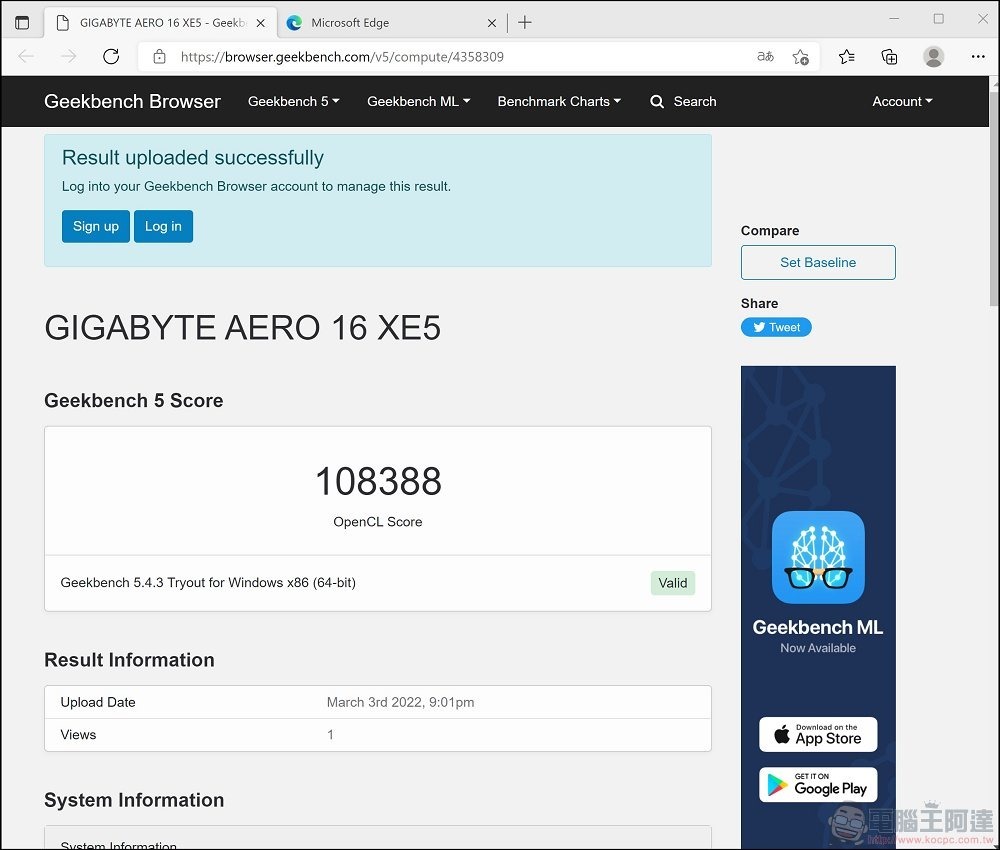Share result with Tweet button

[776, 327]
